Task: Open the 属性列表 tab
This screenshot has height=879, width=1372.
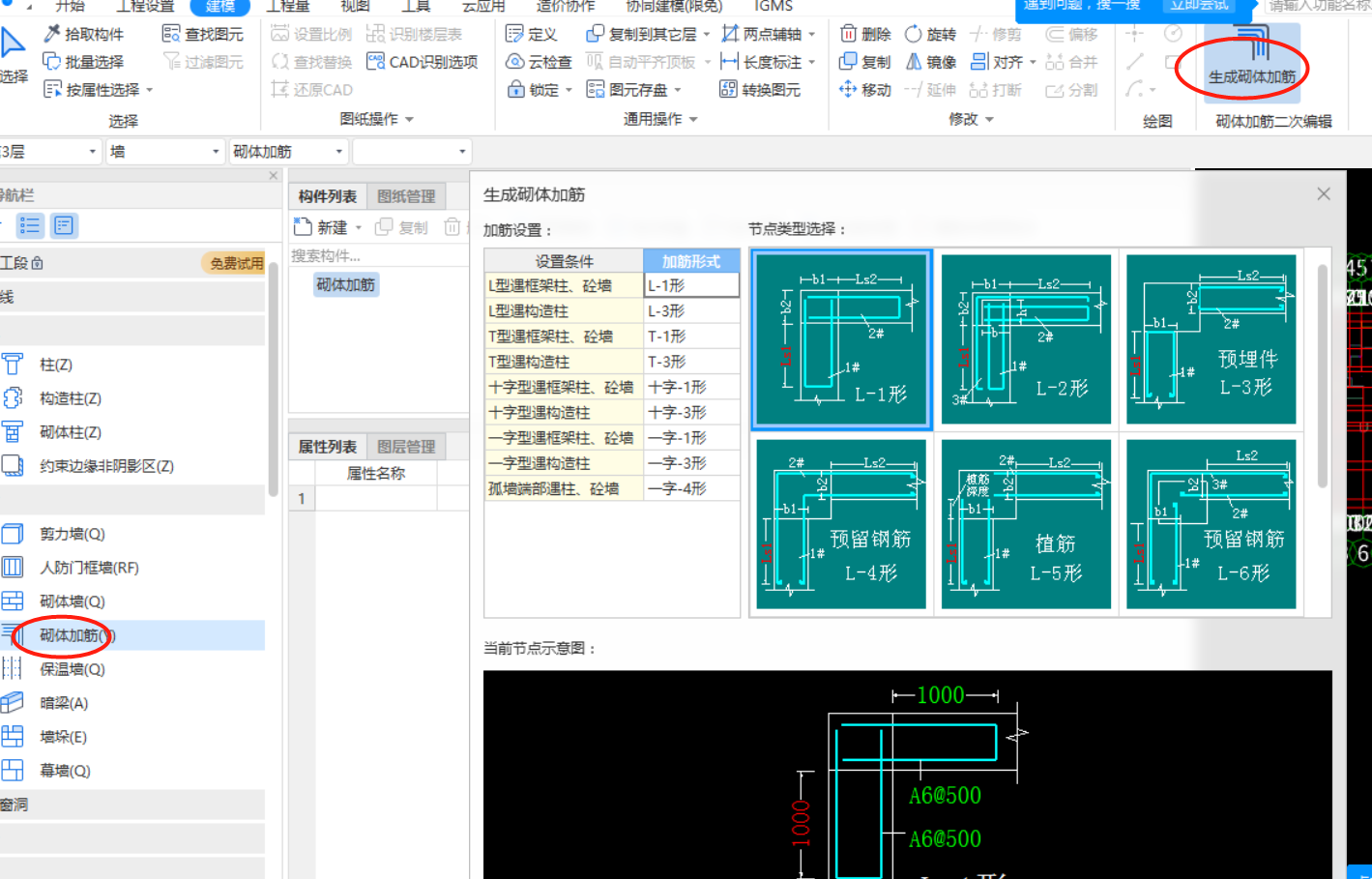Action: pos(328,447)
